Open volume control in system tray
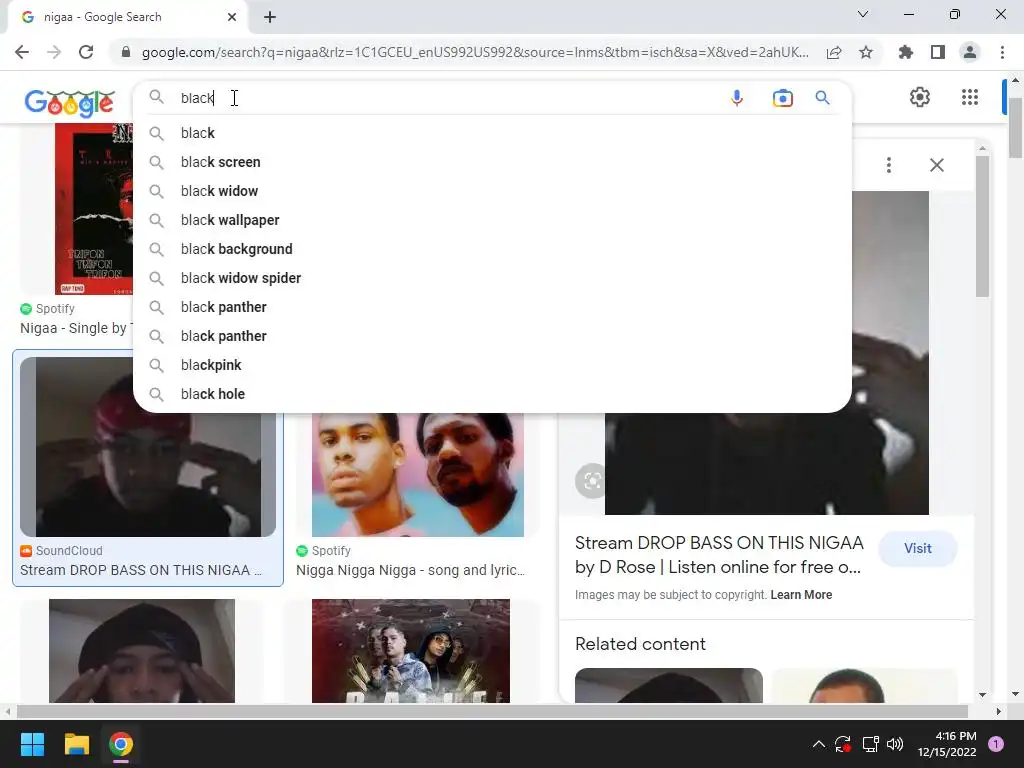Image resolution: width=1024 pixels, height=768 pixels. 895,744
